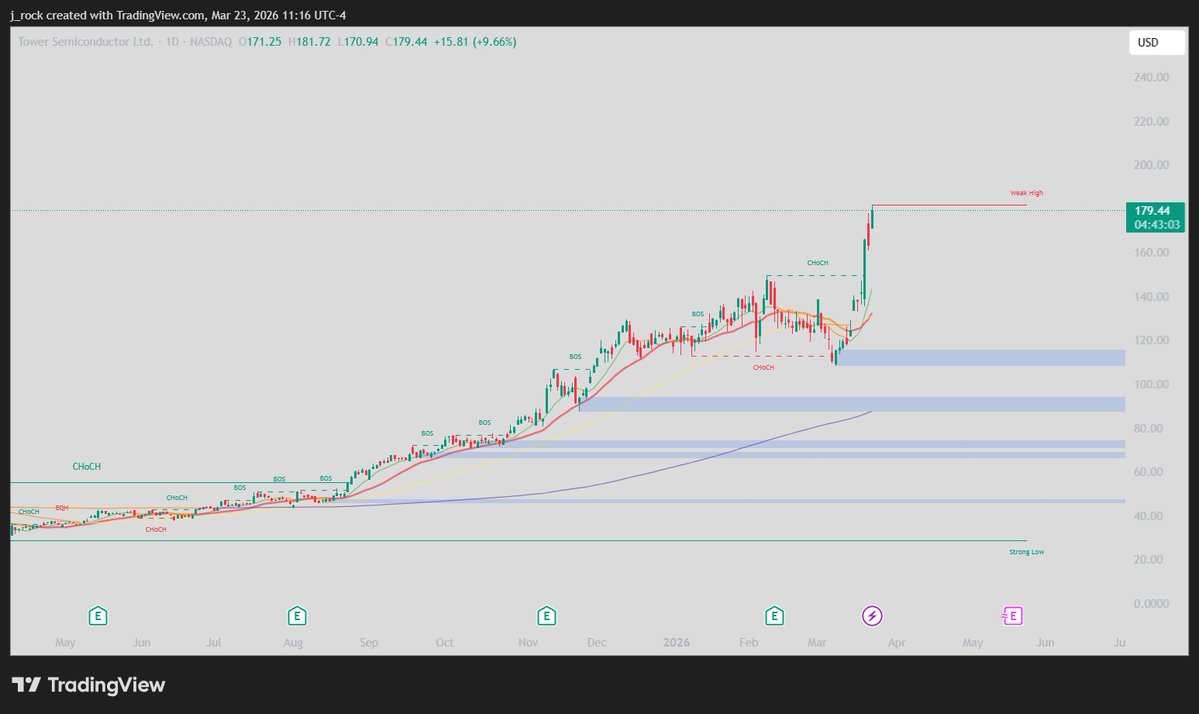Open the USD currency selector
Viewport: 1199px width, 714px height.
click(1156, 43)
